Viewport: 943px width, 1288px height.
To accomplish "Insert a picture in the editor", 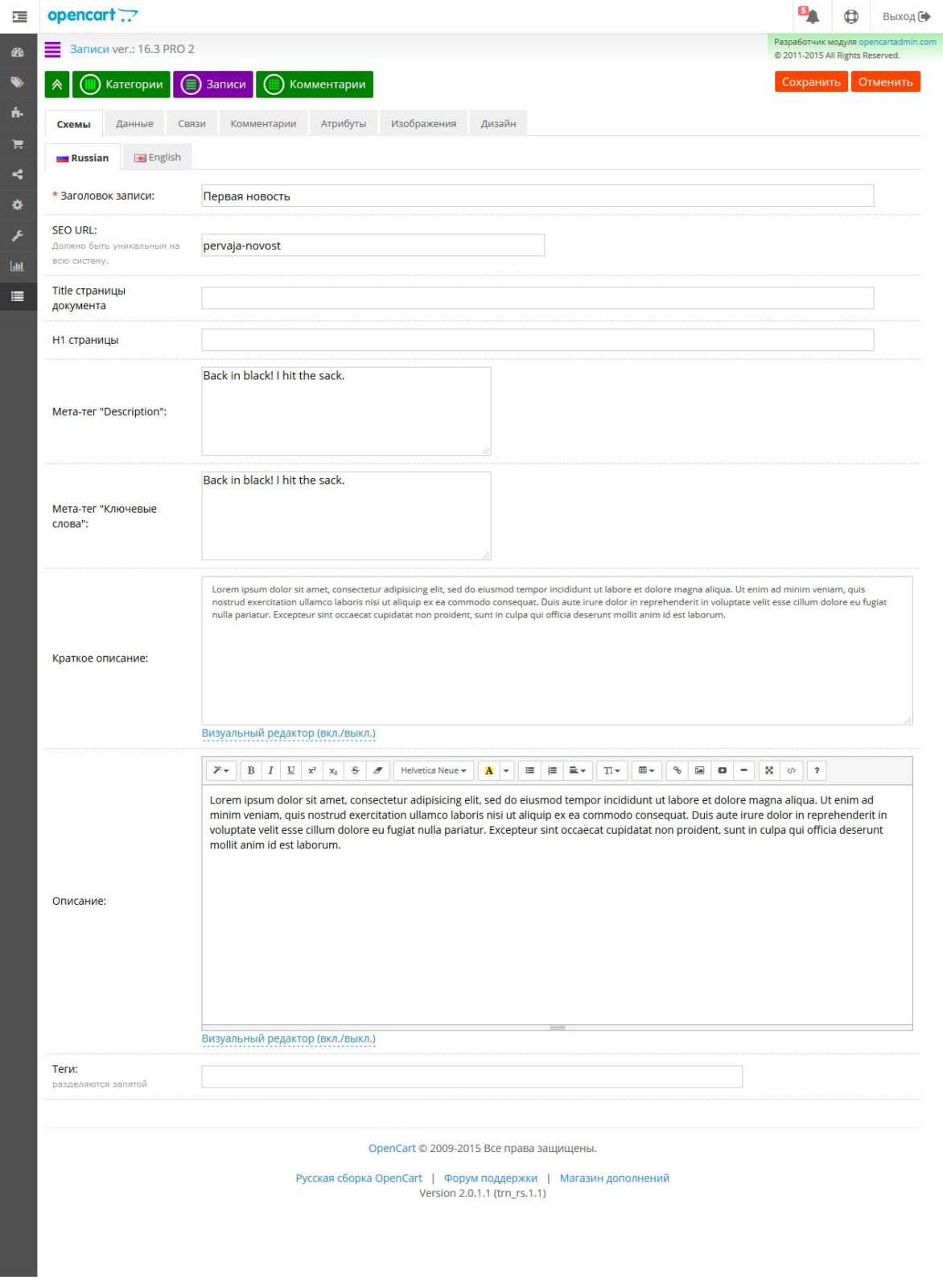I will pyautogui.click(x=700, y=770).
